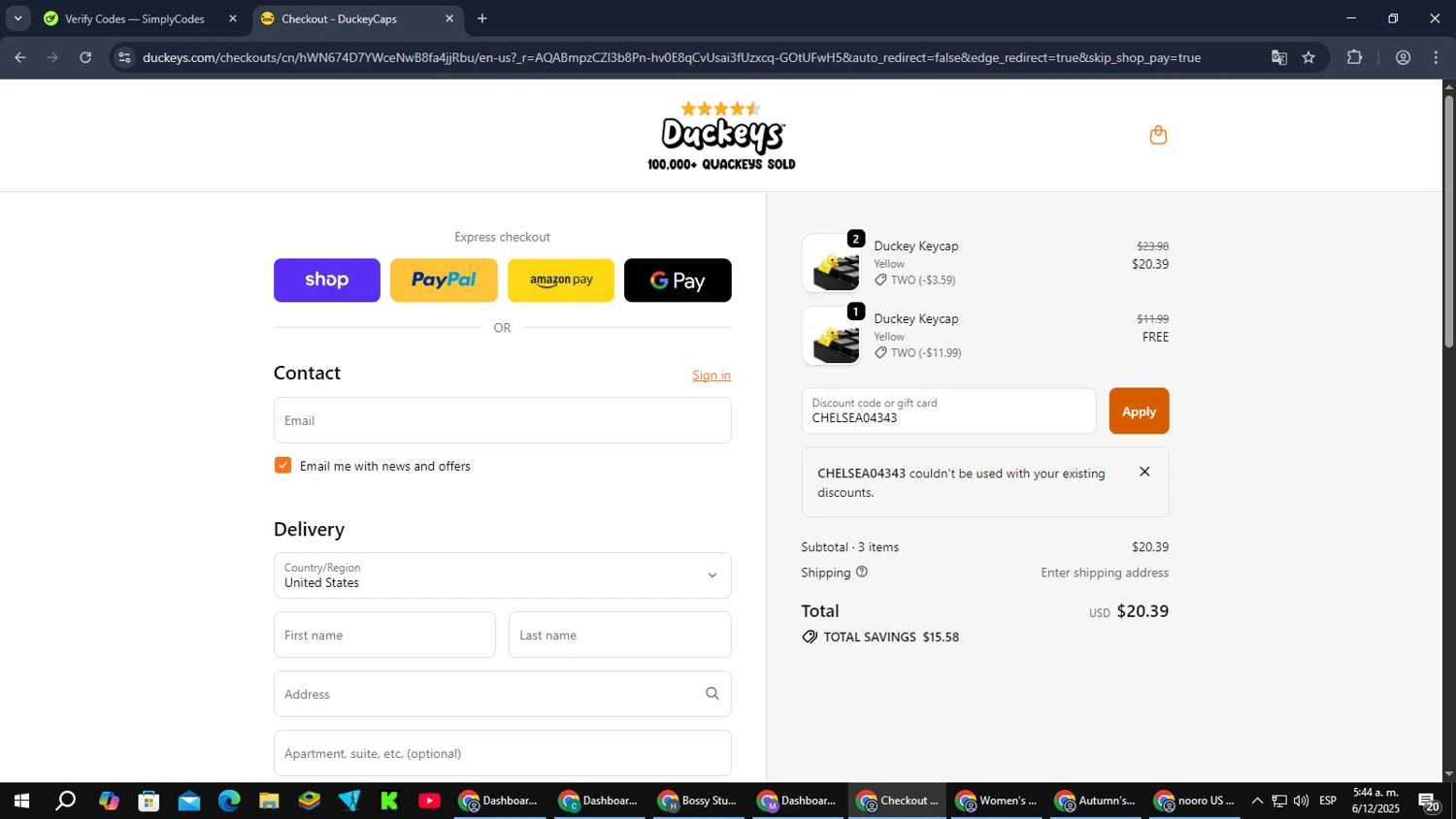This screenshot has width=1456, height=819.
Task: Dismiss the CHELSEA04343 error message
Action: coord(1144,472)
